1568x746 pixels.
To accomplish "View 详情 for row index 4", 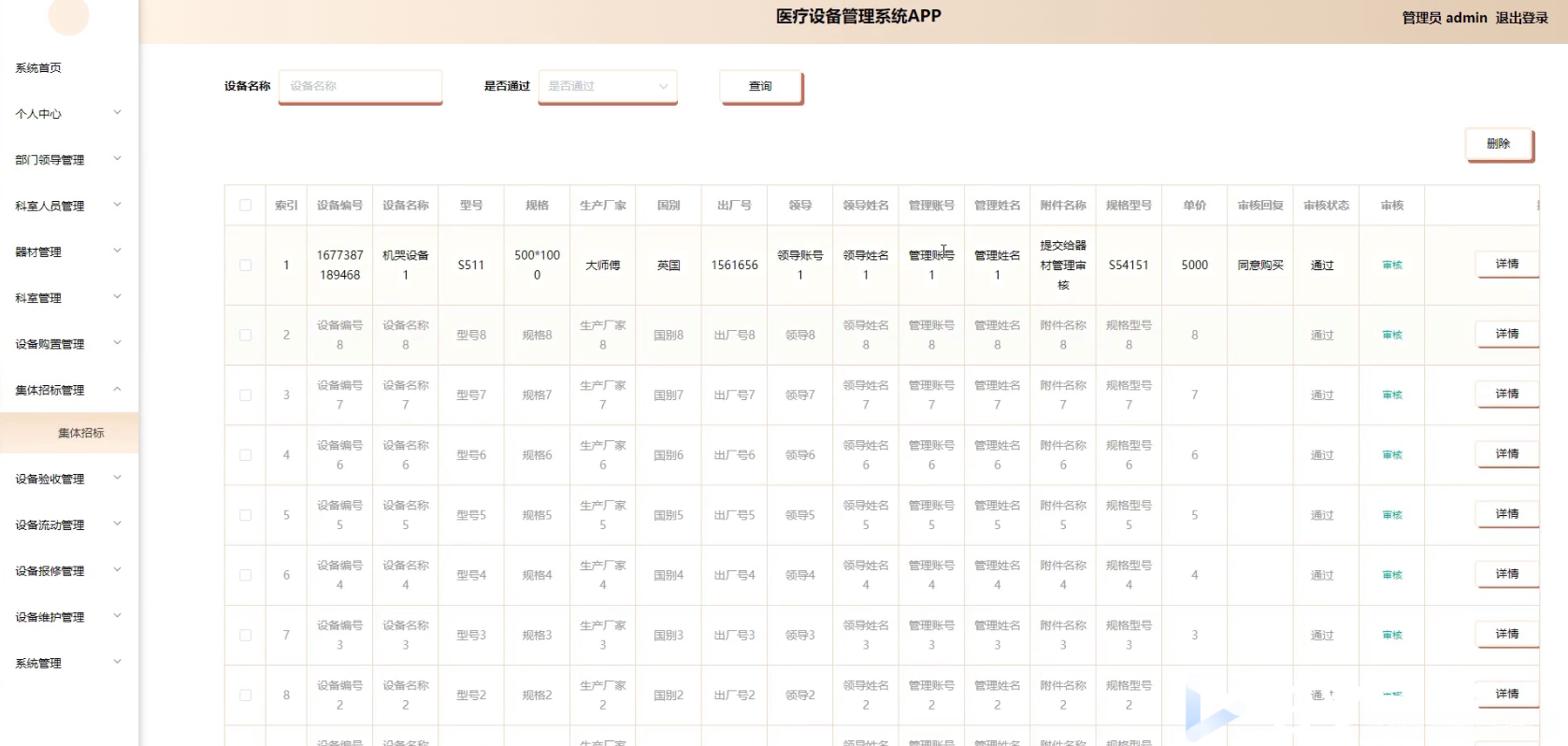I will 1507,454.
